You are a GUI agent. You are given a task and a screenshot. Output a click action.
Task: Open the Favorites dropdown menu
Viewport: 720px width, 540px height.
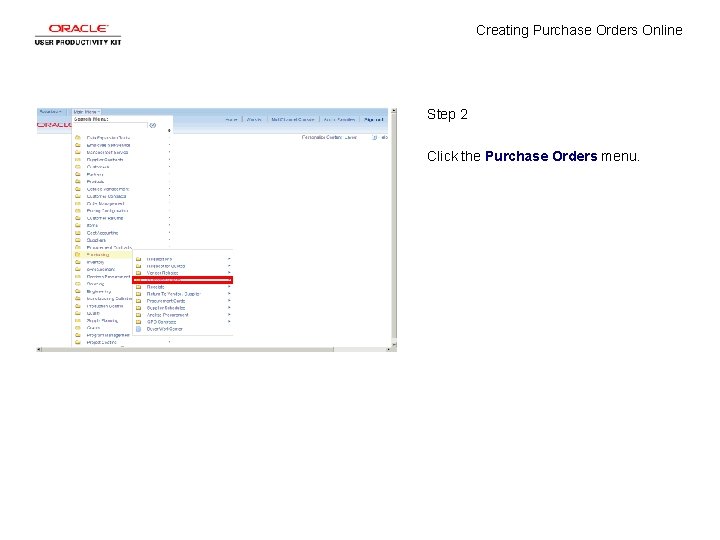click(51, 112)
